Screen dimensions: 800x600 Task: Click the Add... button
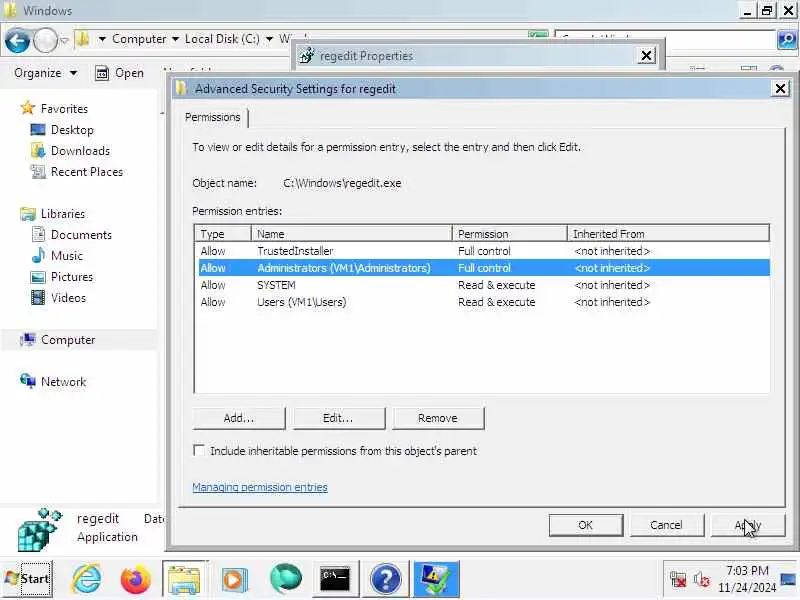click(x=239, y=418)
